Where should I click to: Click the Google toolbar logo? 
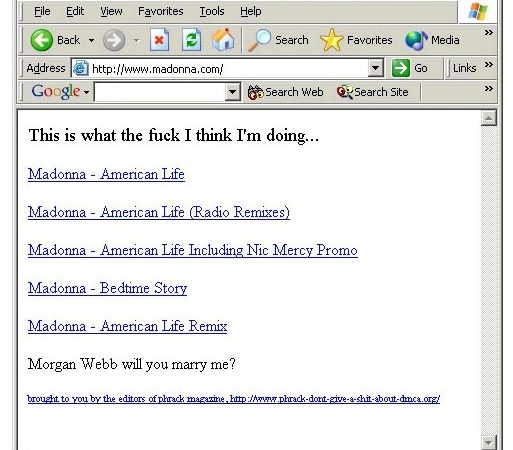56,91
